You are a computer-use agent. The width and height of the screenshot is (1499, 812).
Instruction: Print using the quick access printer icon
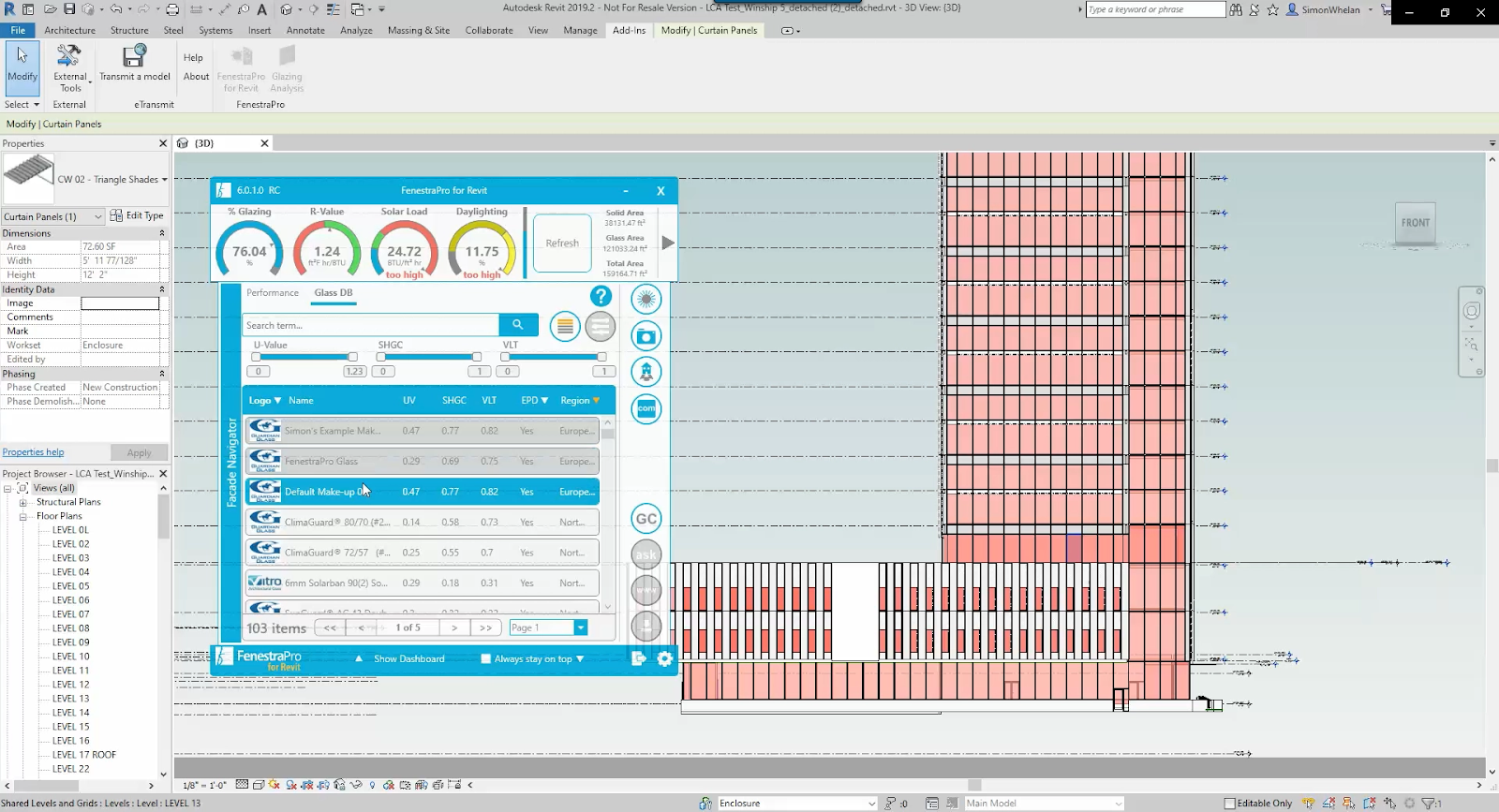point(172,9)
